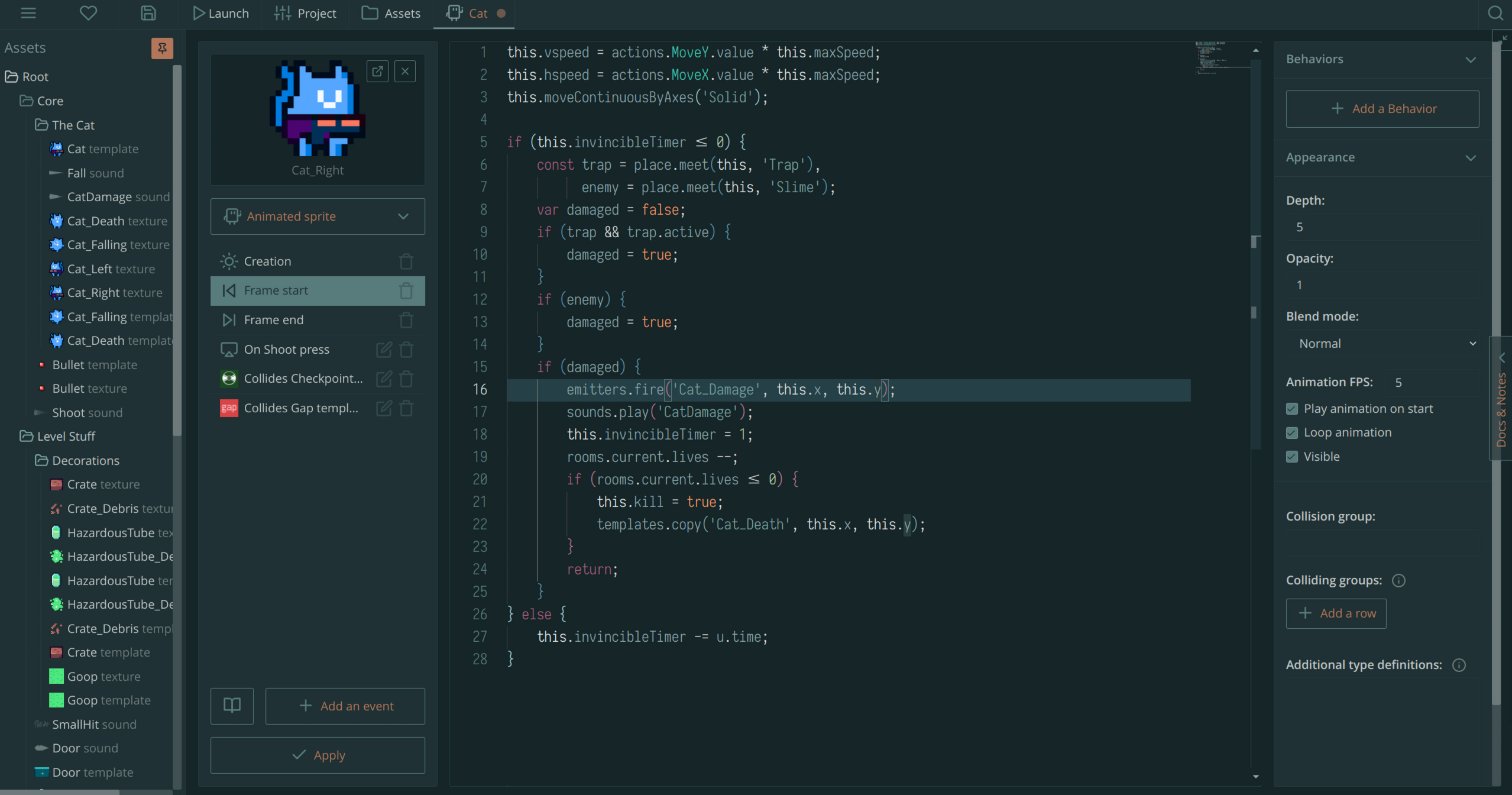Click Add an event button

(x=345, y=706)
